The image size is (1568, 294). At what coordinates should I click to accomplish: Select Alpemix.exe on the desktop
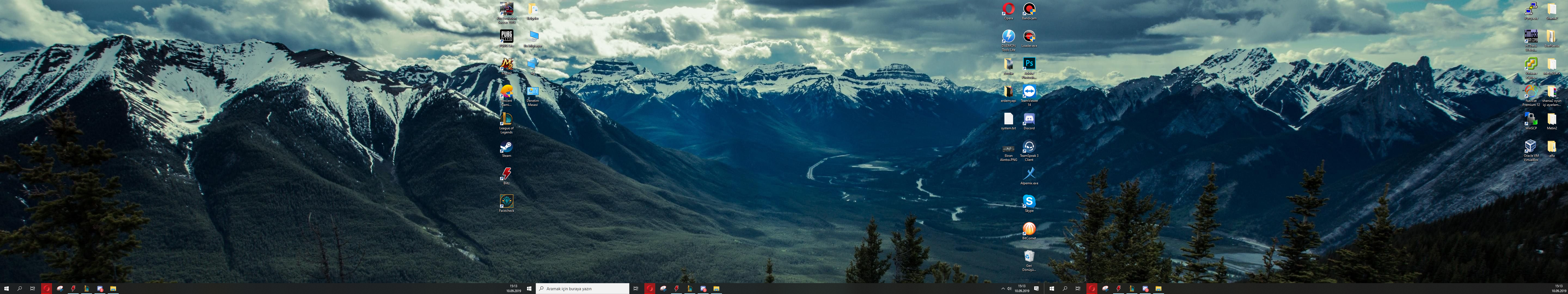pos(1029,176)
